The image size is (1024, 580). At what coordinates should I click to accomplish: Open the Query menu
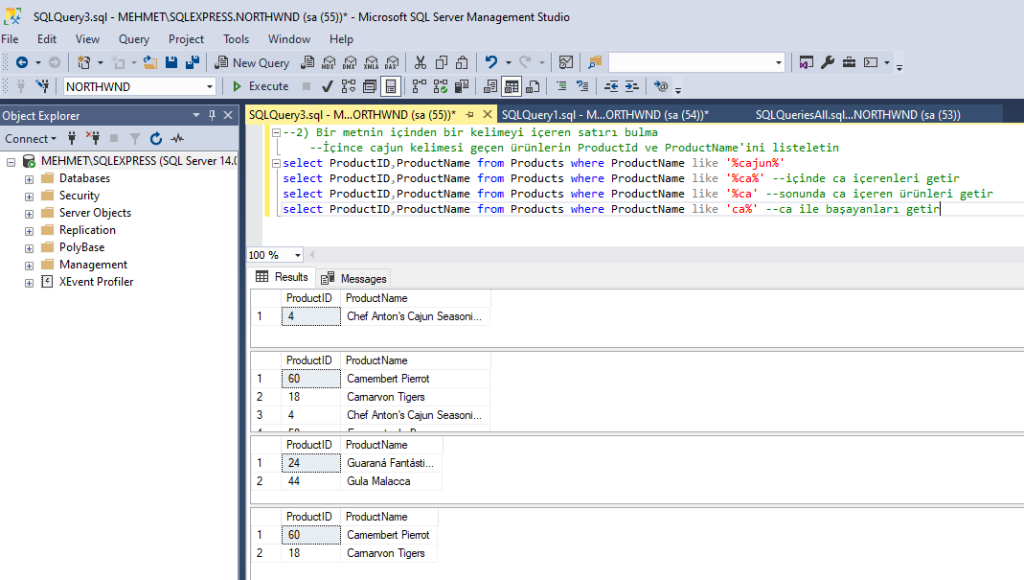coord(134,39)
